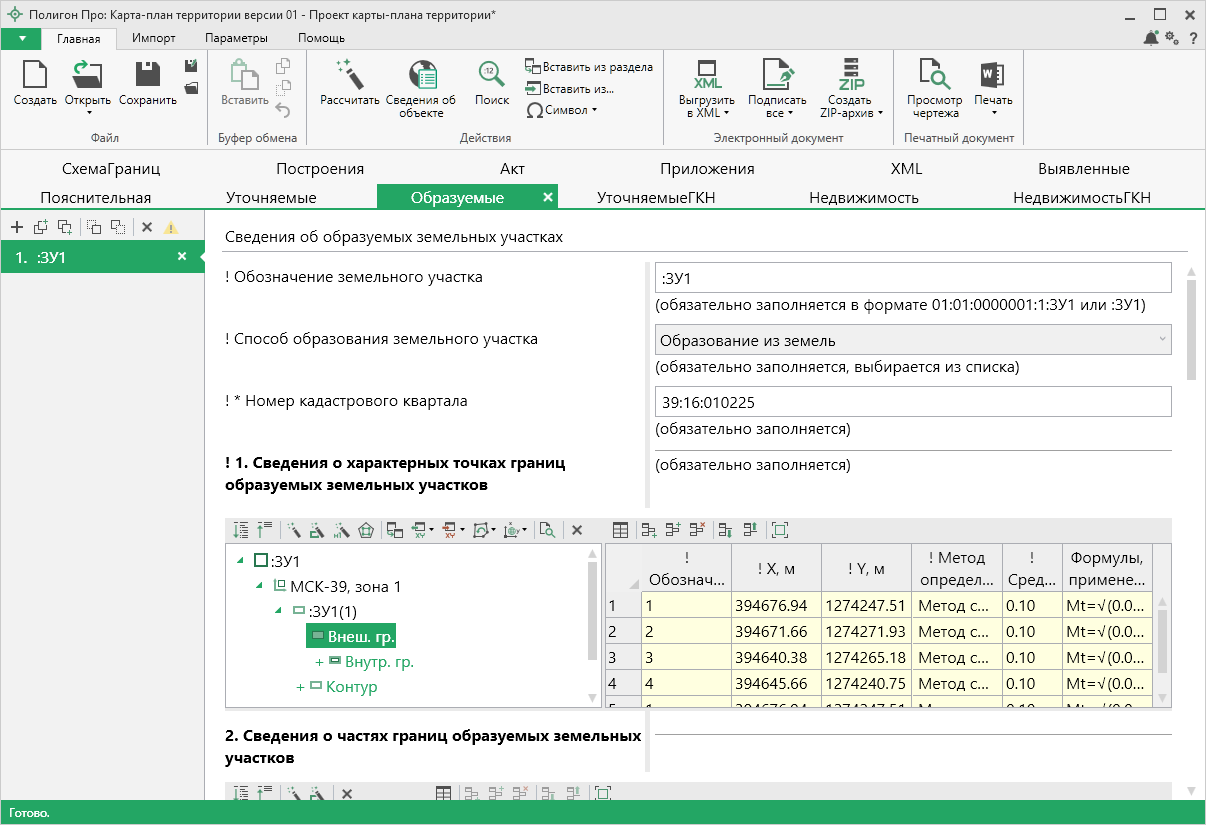Collapse the МСК-39, зона 1 node

260,586
